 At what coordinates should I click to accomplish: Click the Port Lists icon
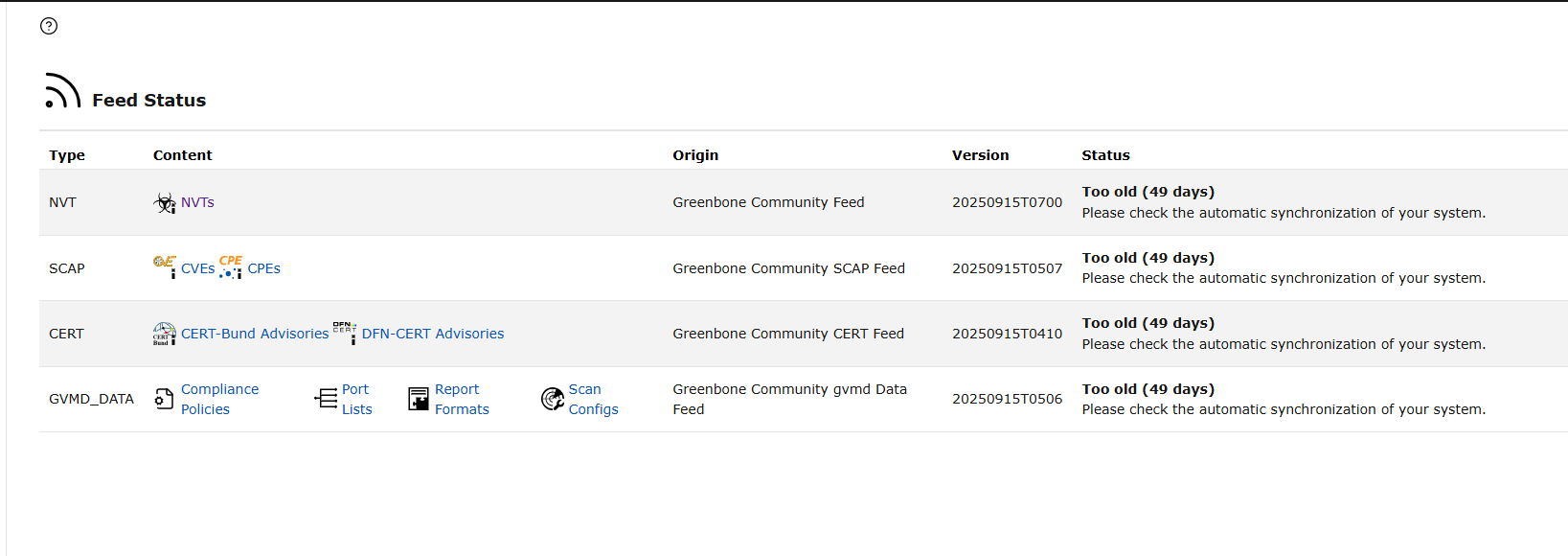point(326,399)
